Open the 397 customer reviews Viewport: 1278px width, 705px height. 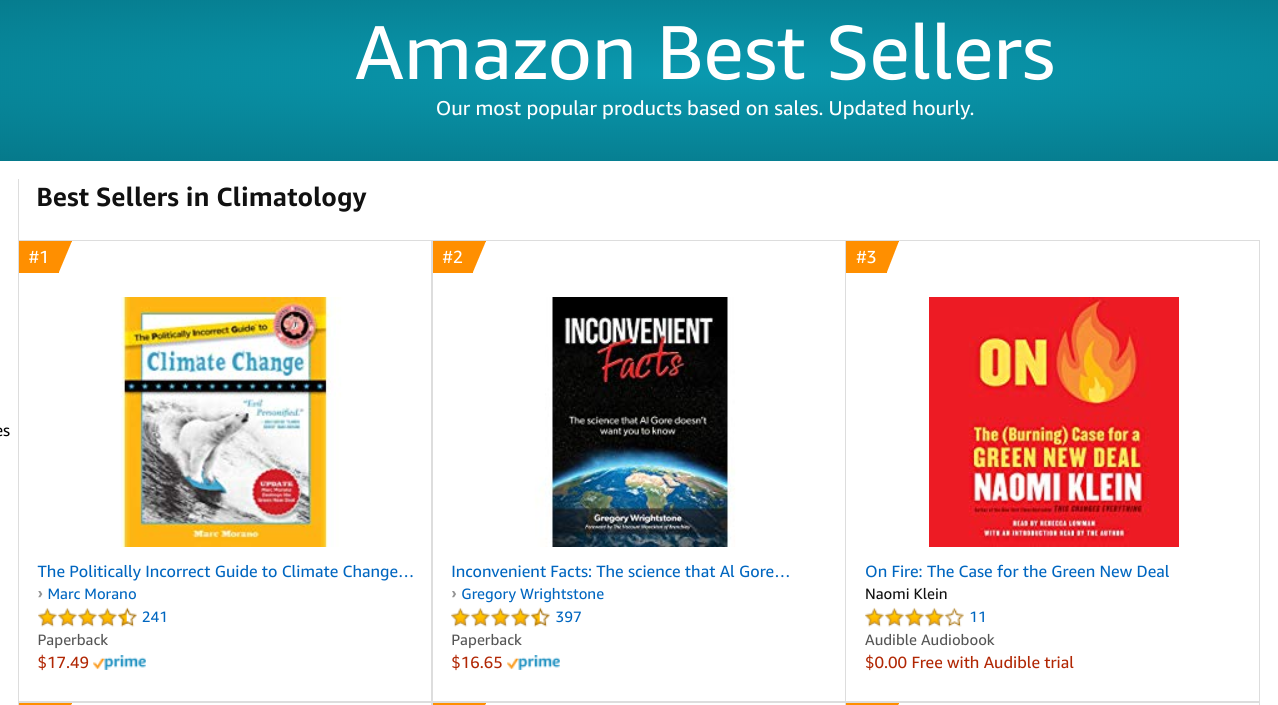[568, 617]
